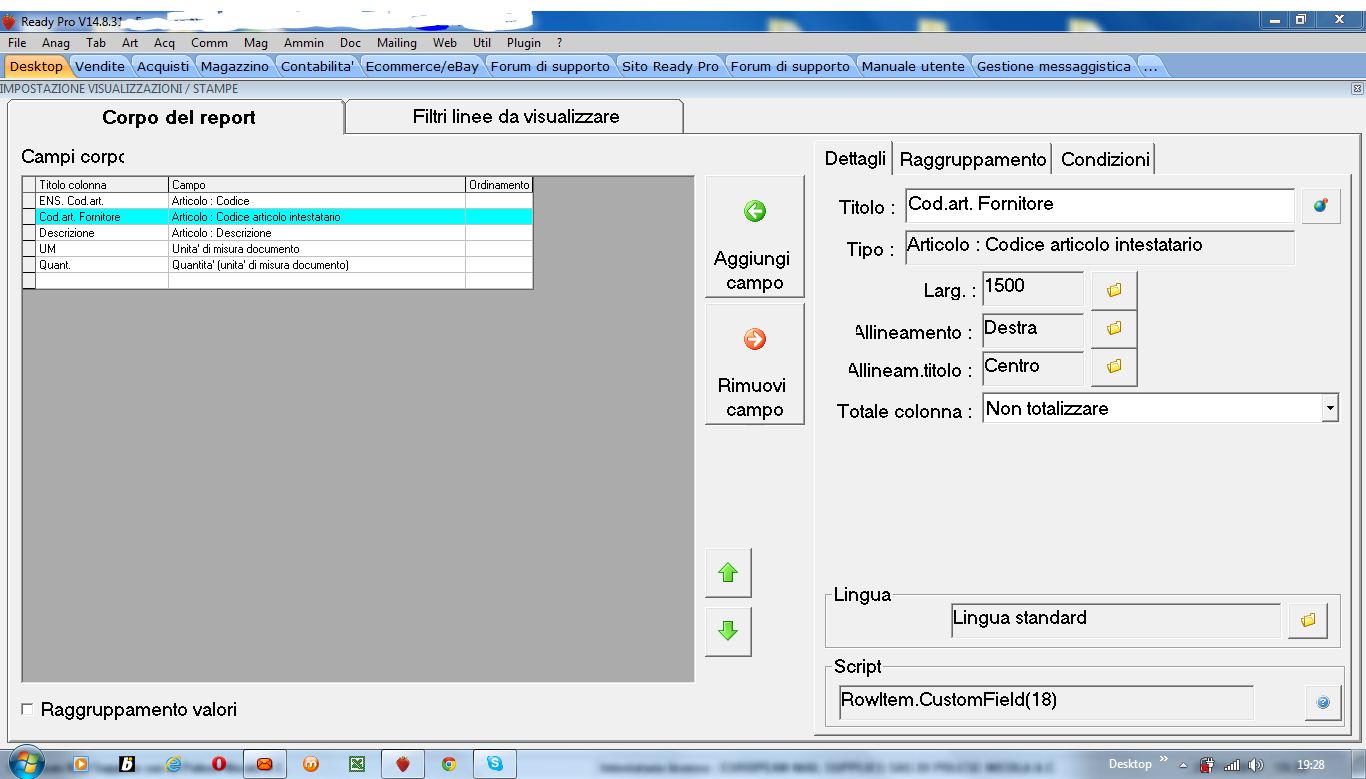The width and height of the screenshot is (1366, 779).
Task: Select the Corpo del report tab
Action: 178,117
